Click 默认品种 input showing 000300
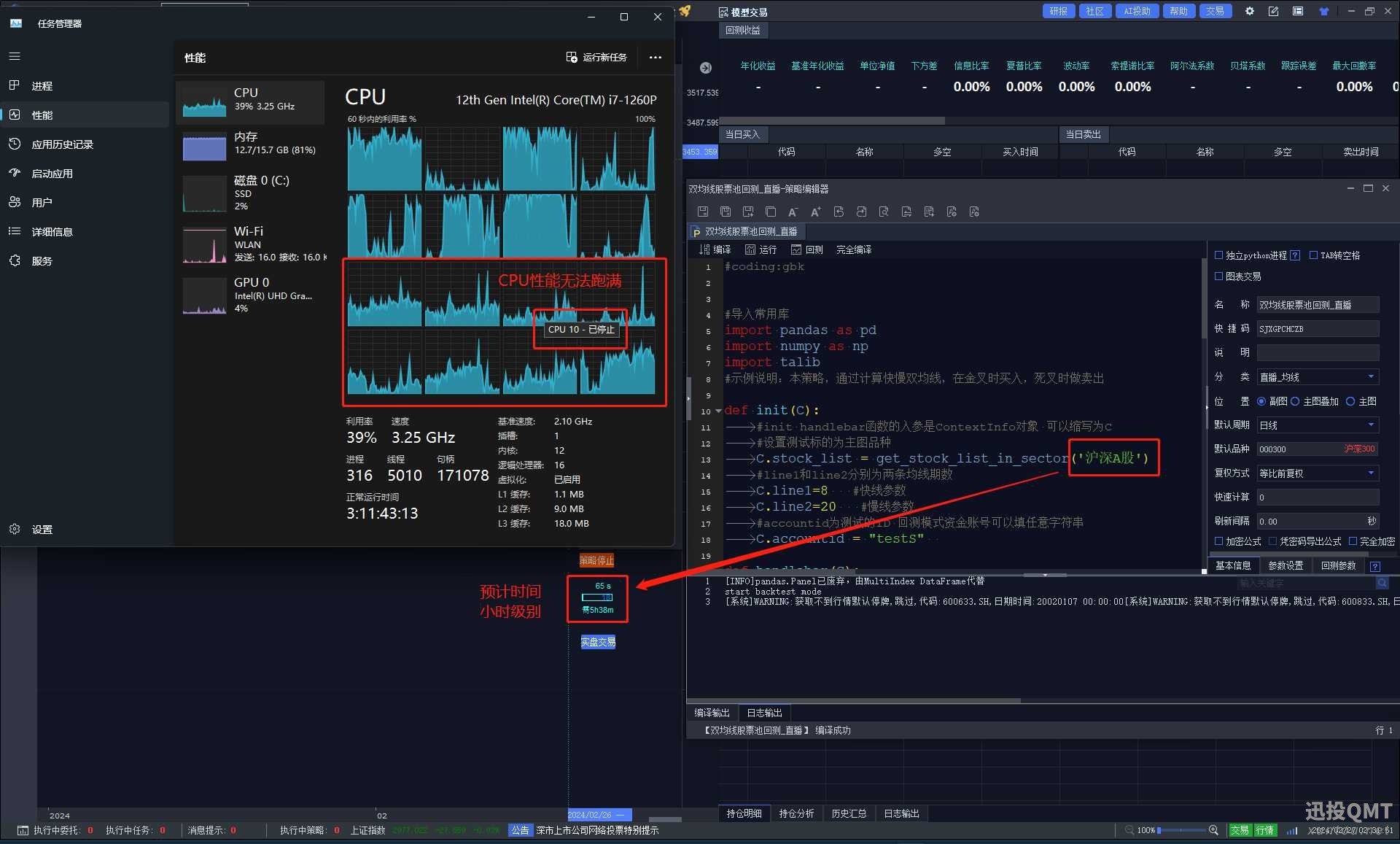This screenshot has width=1400, height=844. coord(1318,449)
